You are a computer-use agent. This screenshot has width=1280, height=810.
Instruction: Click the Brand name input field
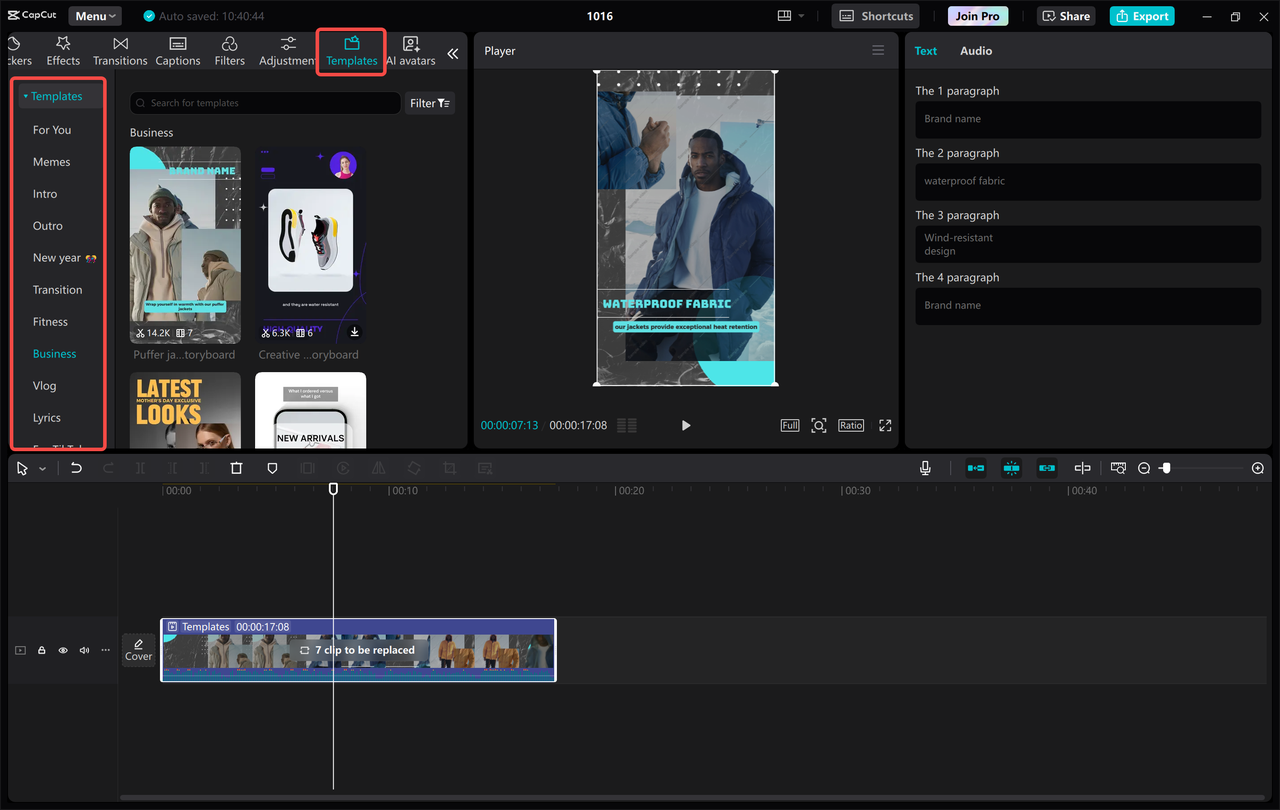[x=1087, y=119]
